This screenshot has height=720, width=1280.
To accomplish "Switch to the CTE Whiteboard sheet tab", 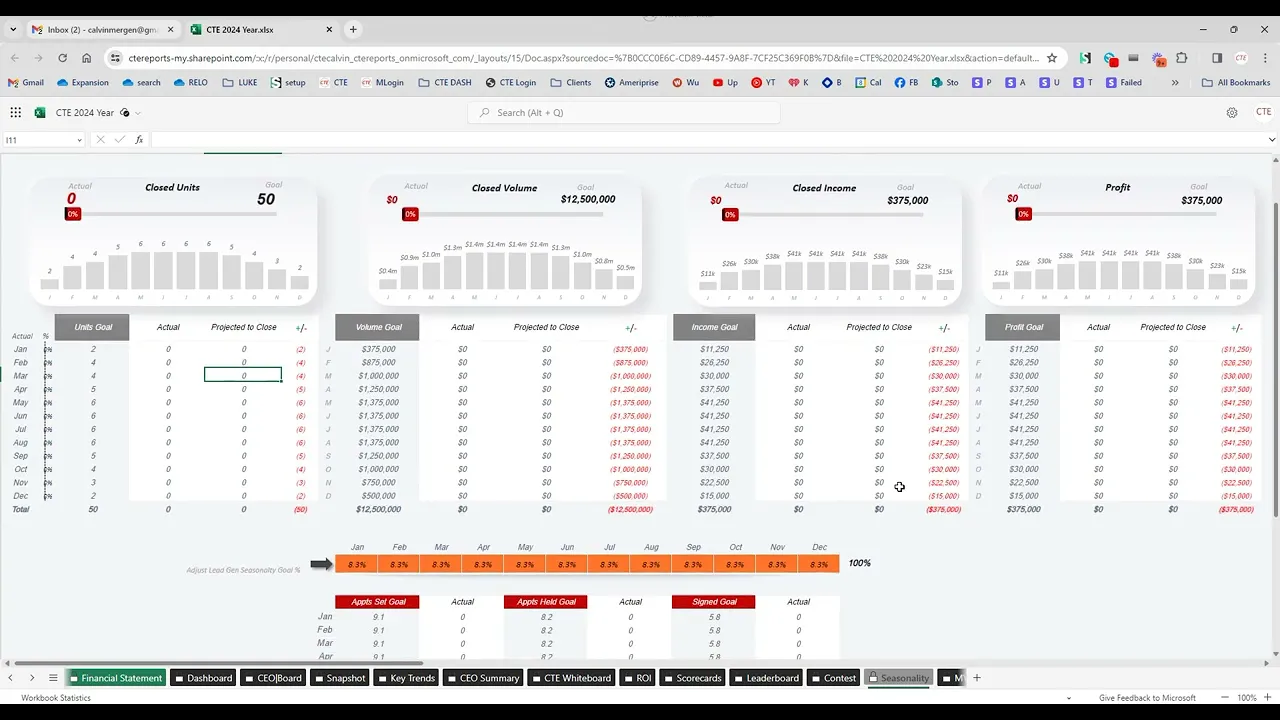I will click(570, 678).
